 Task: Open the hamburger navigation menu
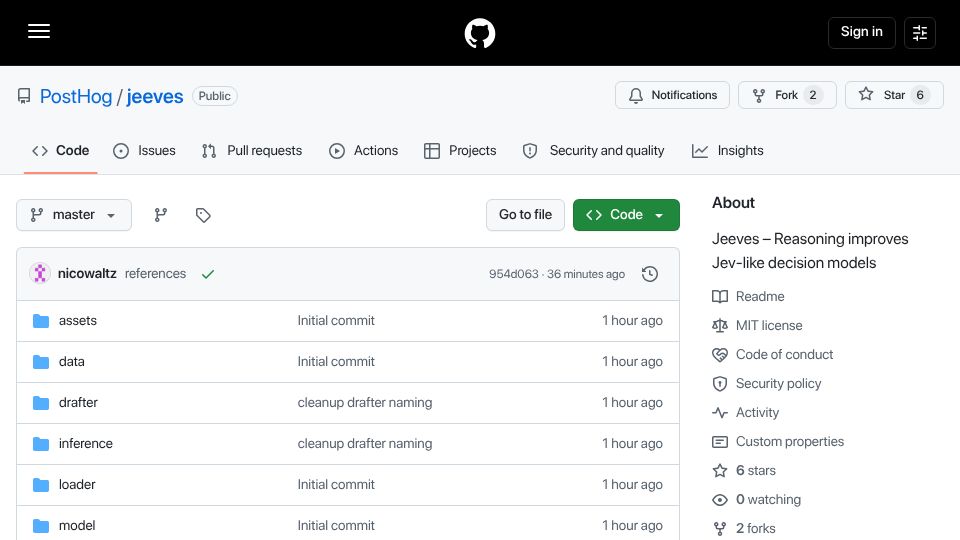39,31
